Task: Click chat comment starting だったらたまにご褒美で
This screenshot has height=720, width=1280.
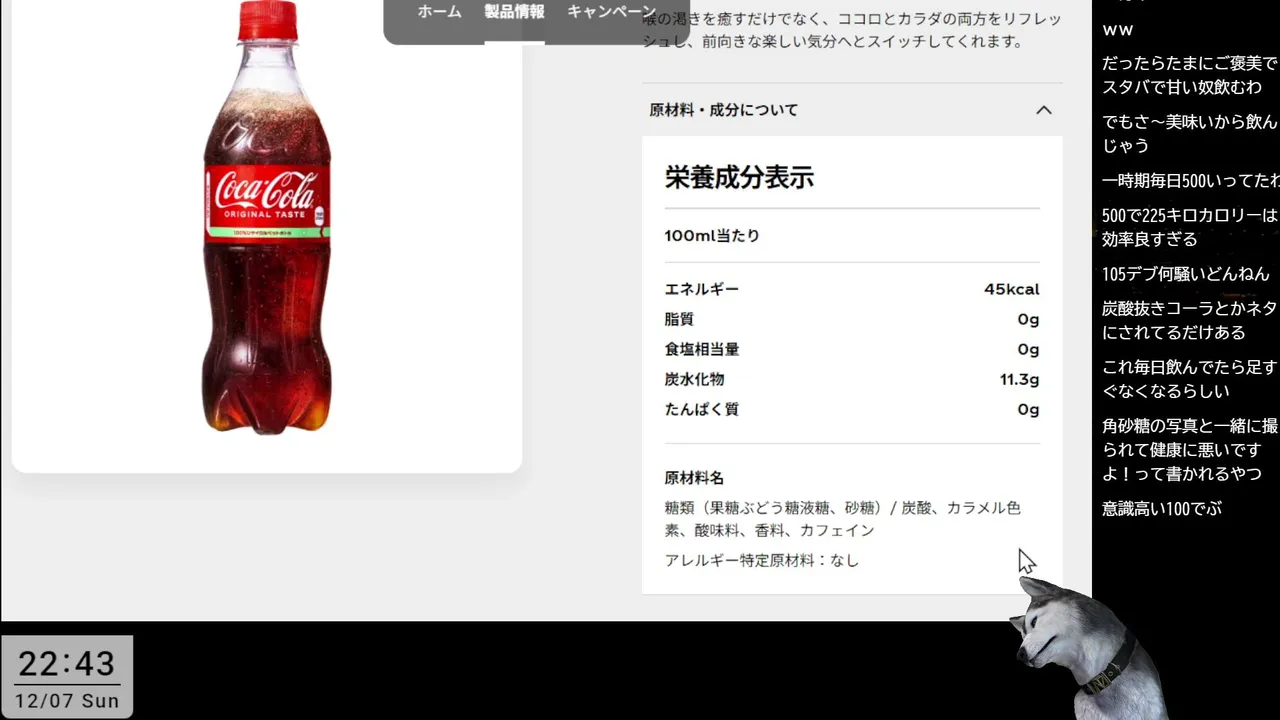Action: tap(1190, 75)
